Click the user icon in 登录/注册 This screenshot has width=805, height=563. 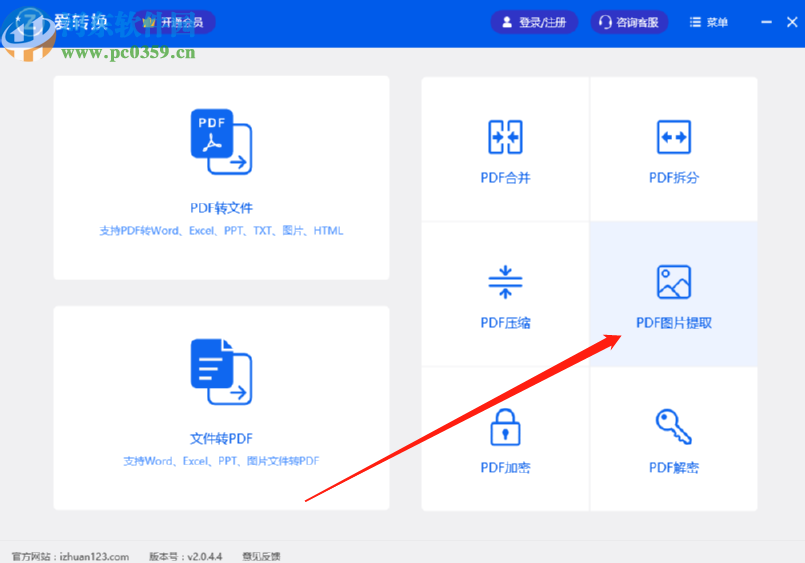[x=507, y=22]
